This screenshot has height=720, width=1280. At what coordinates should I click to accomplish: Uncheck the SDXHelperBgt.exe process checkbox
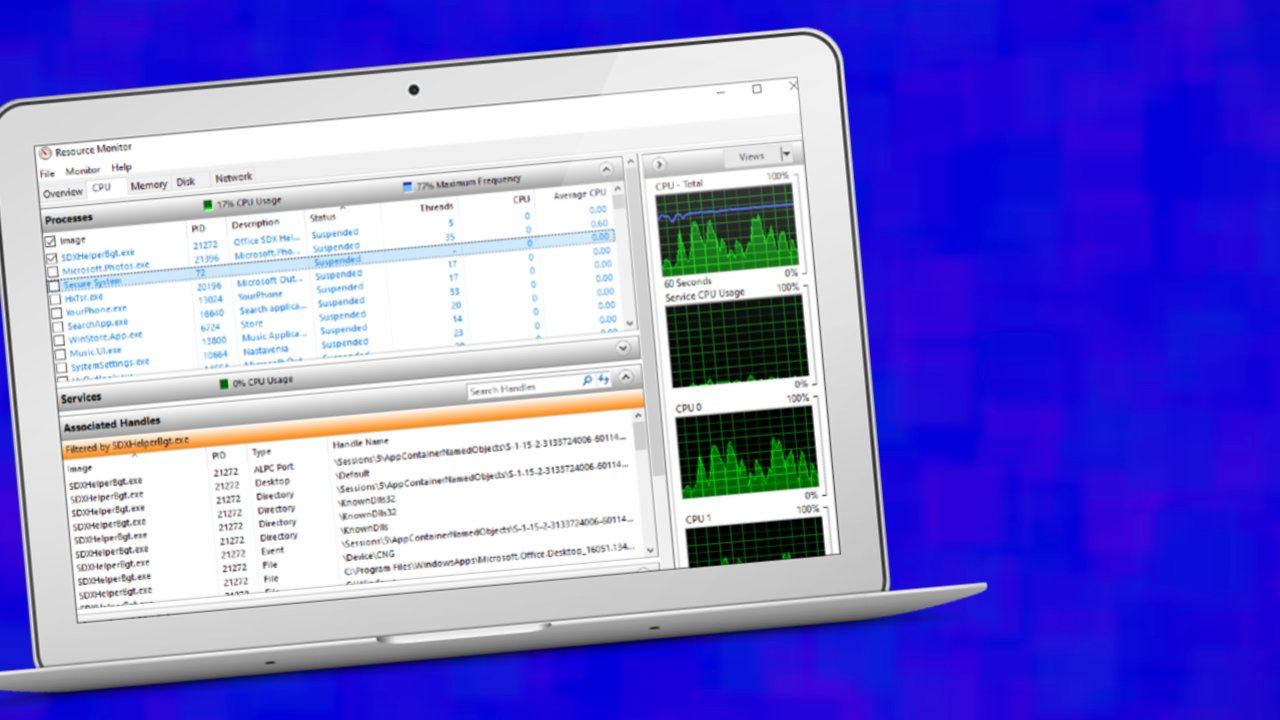click(x=52, y=258)
